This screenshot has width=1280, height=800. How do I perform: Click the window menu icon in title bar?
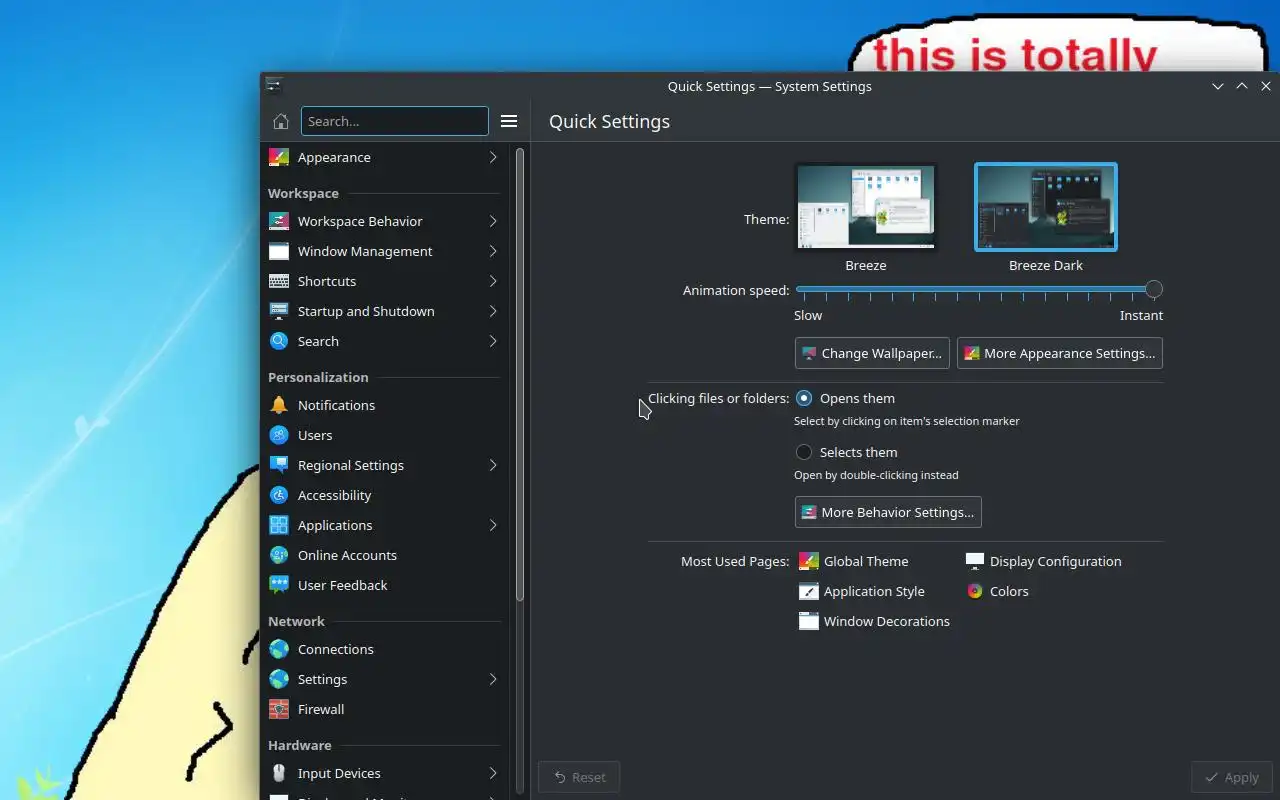pyautogui.click(x=274, y=86)
